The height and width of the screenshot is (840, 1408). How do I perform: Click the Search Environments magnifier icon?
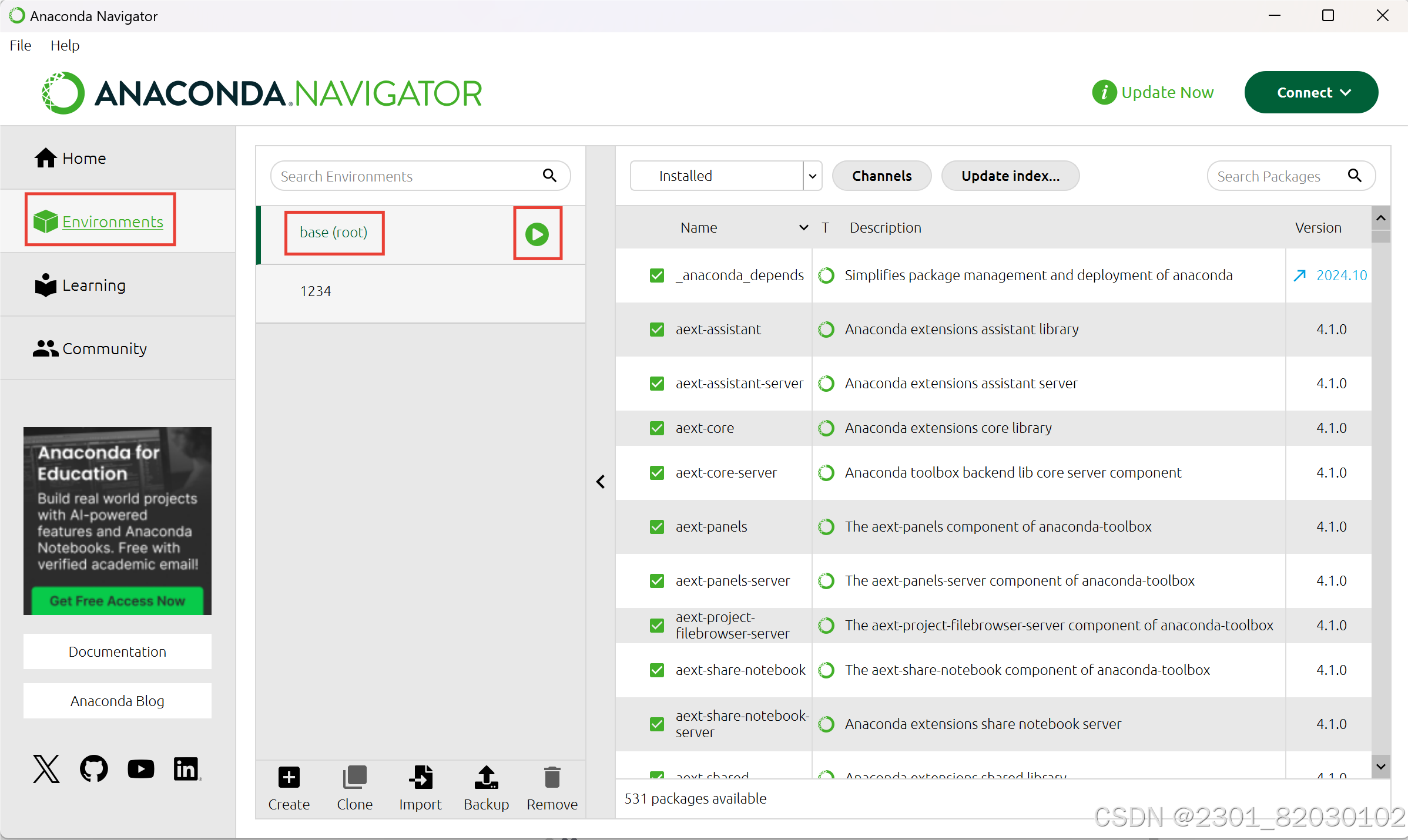coord(549,175)
